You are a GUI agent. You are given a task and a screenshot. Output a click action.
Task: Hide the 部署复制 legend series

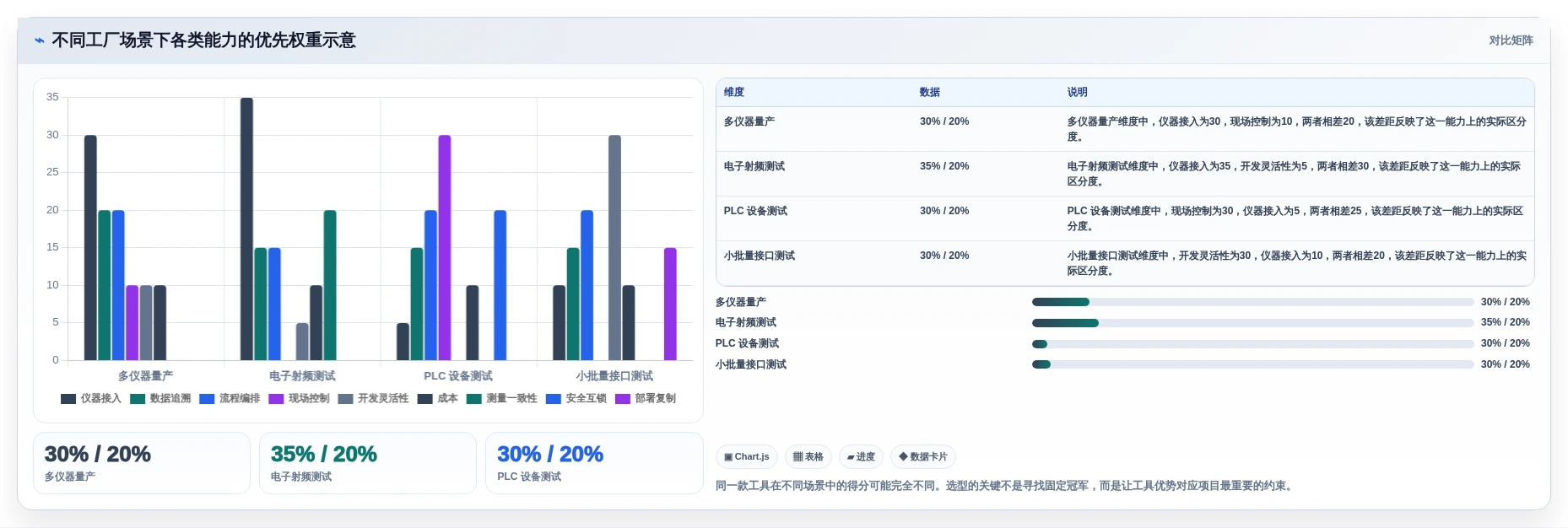(x=646, y=399)
